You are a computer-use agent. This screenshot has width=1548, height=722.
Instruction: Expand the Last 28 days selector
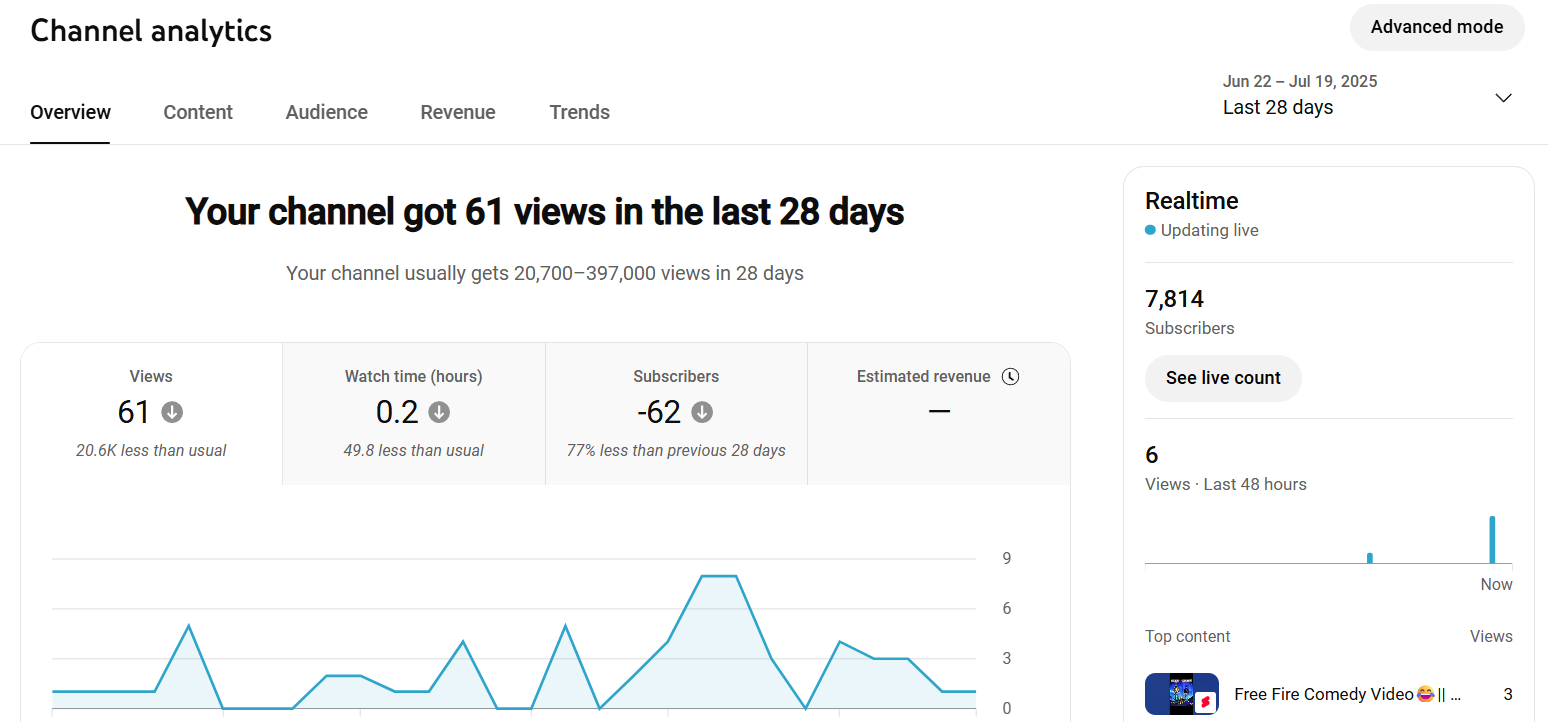point(1367,96)
